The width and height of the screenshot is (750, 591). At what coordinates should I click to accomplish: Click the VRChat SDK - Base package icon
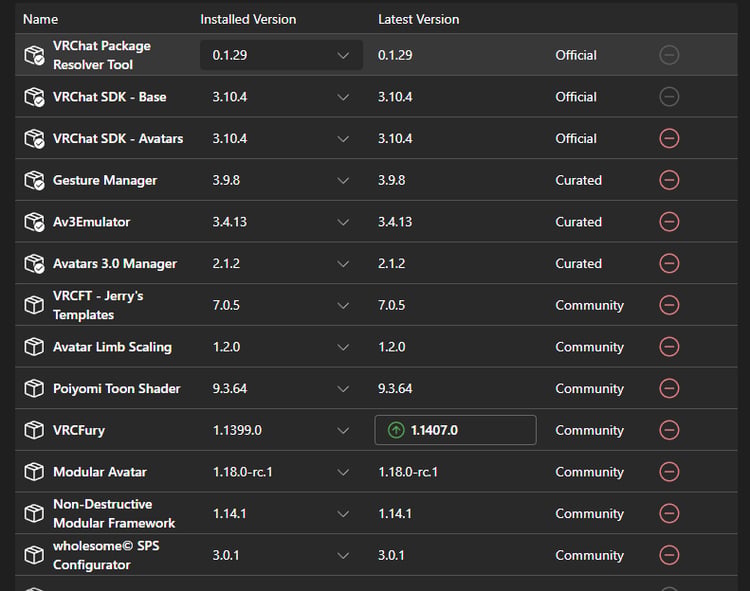click(x=34, y=97)
